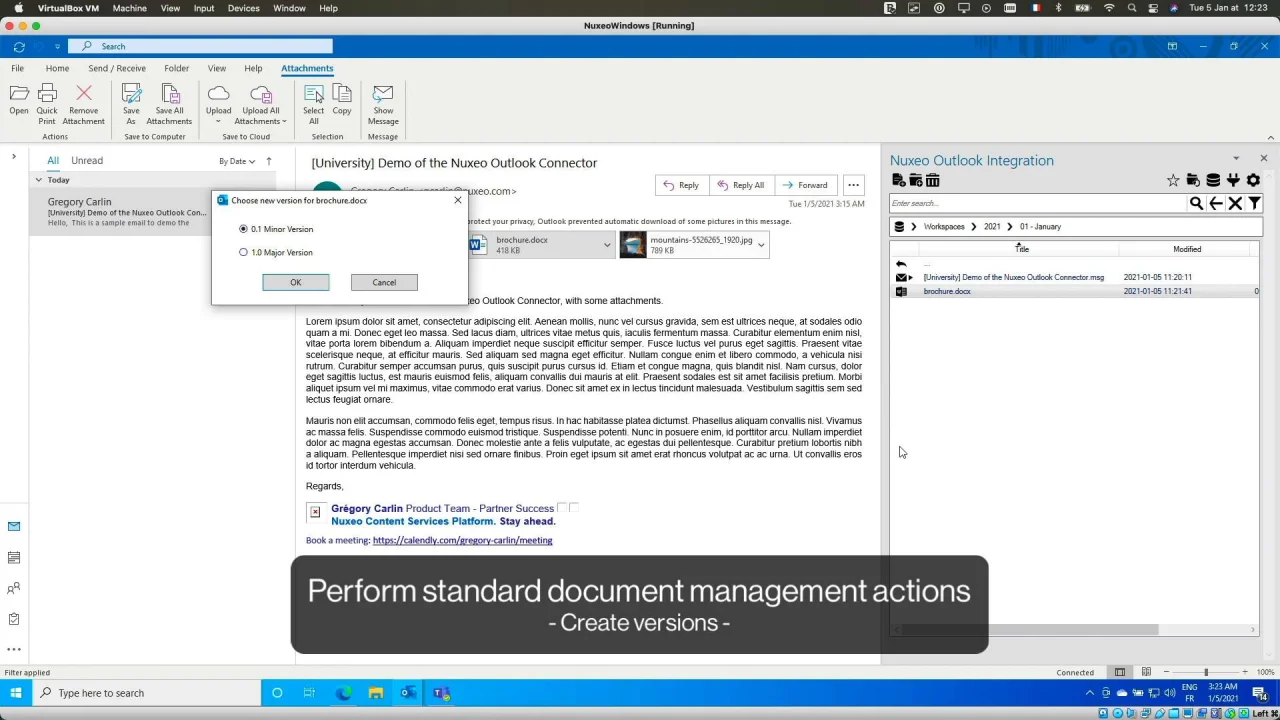
Task: Clear Nuxeo search with X icon
Action: tap(1235, 204)
